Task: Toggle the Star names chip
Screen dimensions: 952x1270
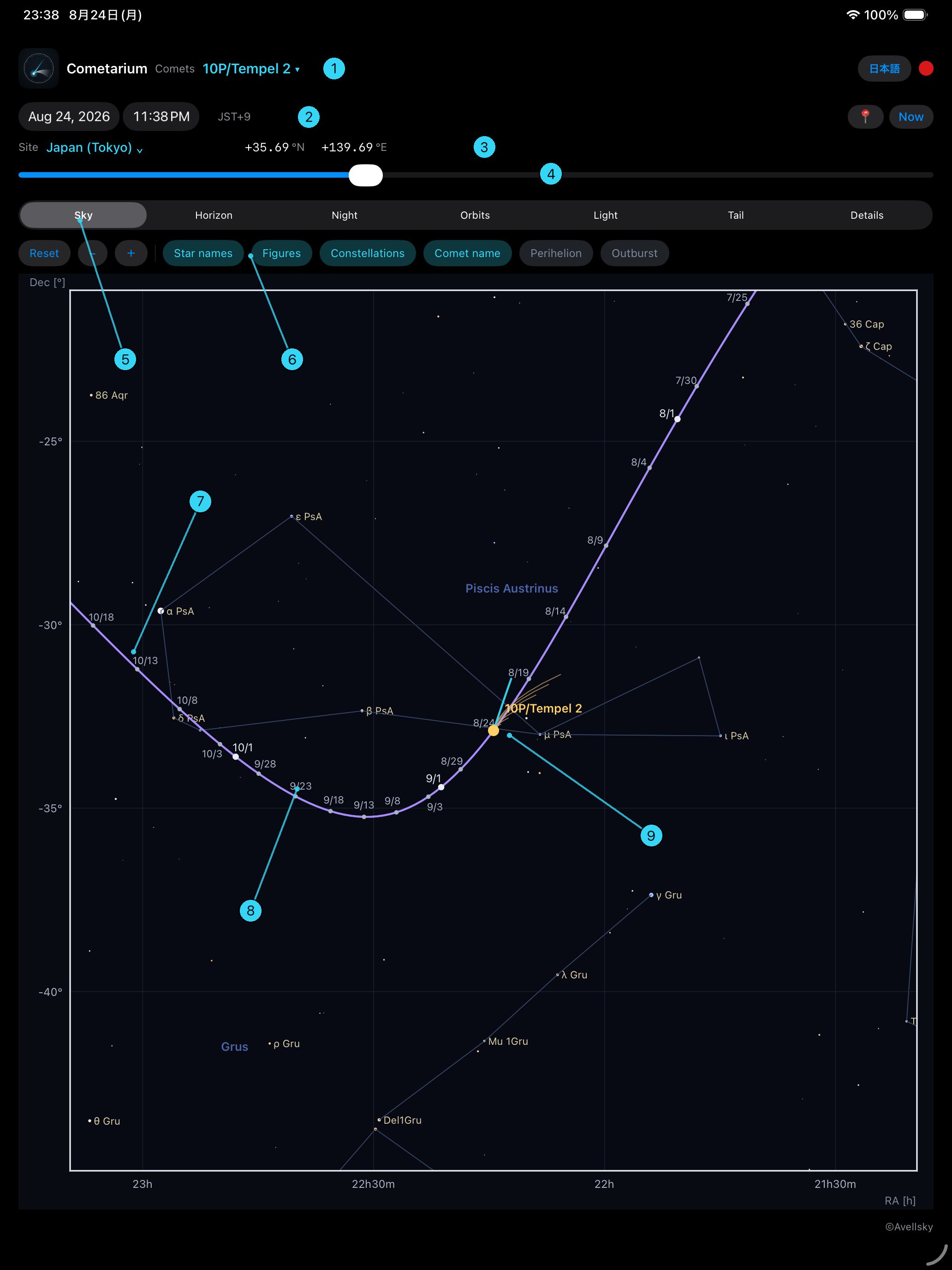Action: 203,253
